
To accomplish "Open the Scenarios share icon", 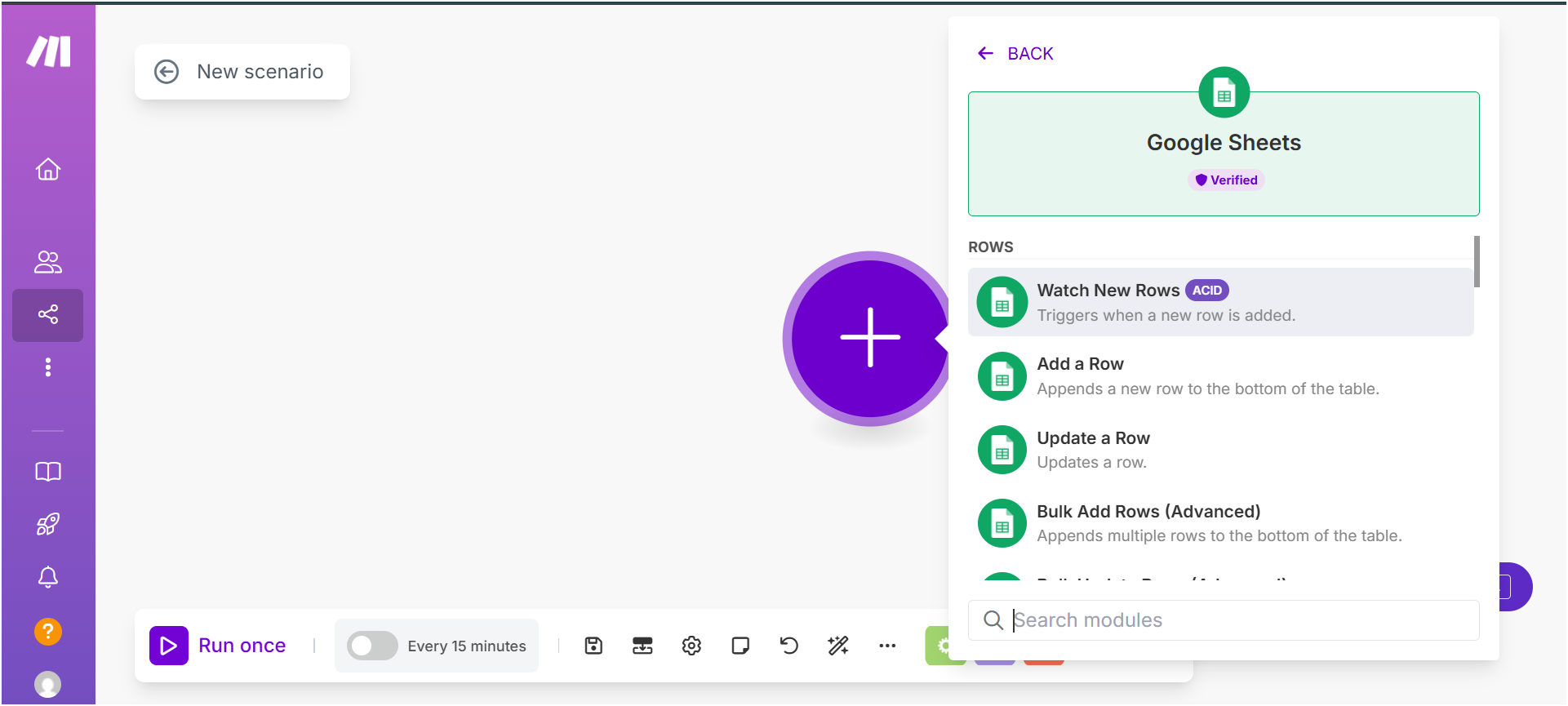I will tap(48, 314).
